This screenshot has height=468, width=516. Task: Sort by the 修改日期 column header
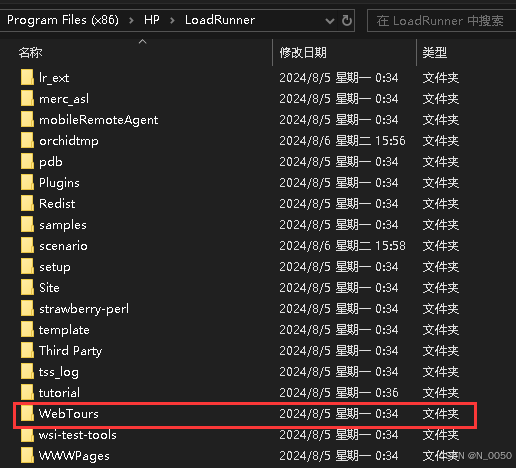tap(303, 53)
